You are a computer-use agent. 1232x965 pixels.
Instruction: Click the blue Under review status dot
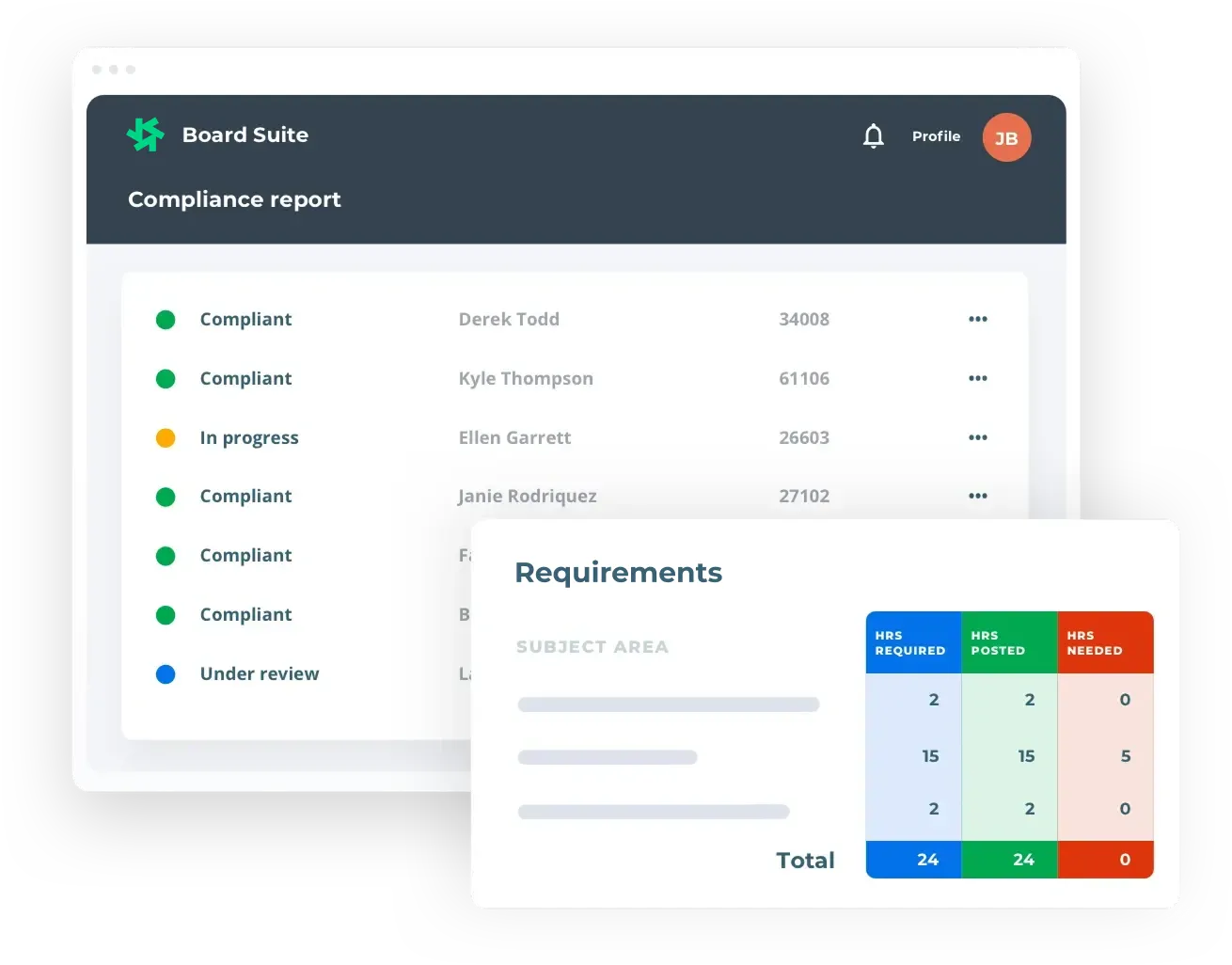[x=166, y=674]
